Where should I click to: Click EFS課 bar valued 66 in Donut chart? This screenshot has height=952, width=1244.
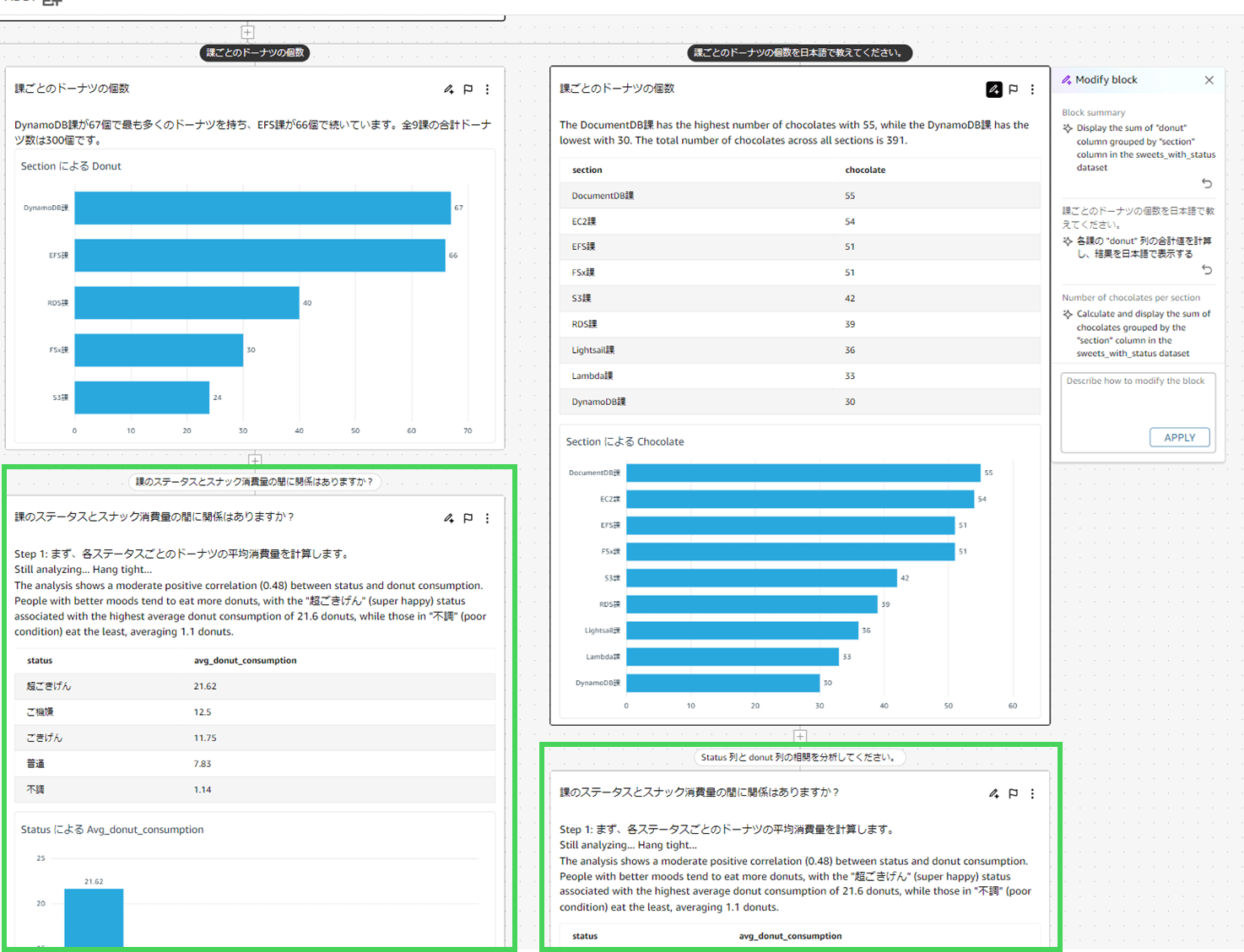[x=260, y=256]
